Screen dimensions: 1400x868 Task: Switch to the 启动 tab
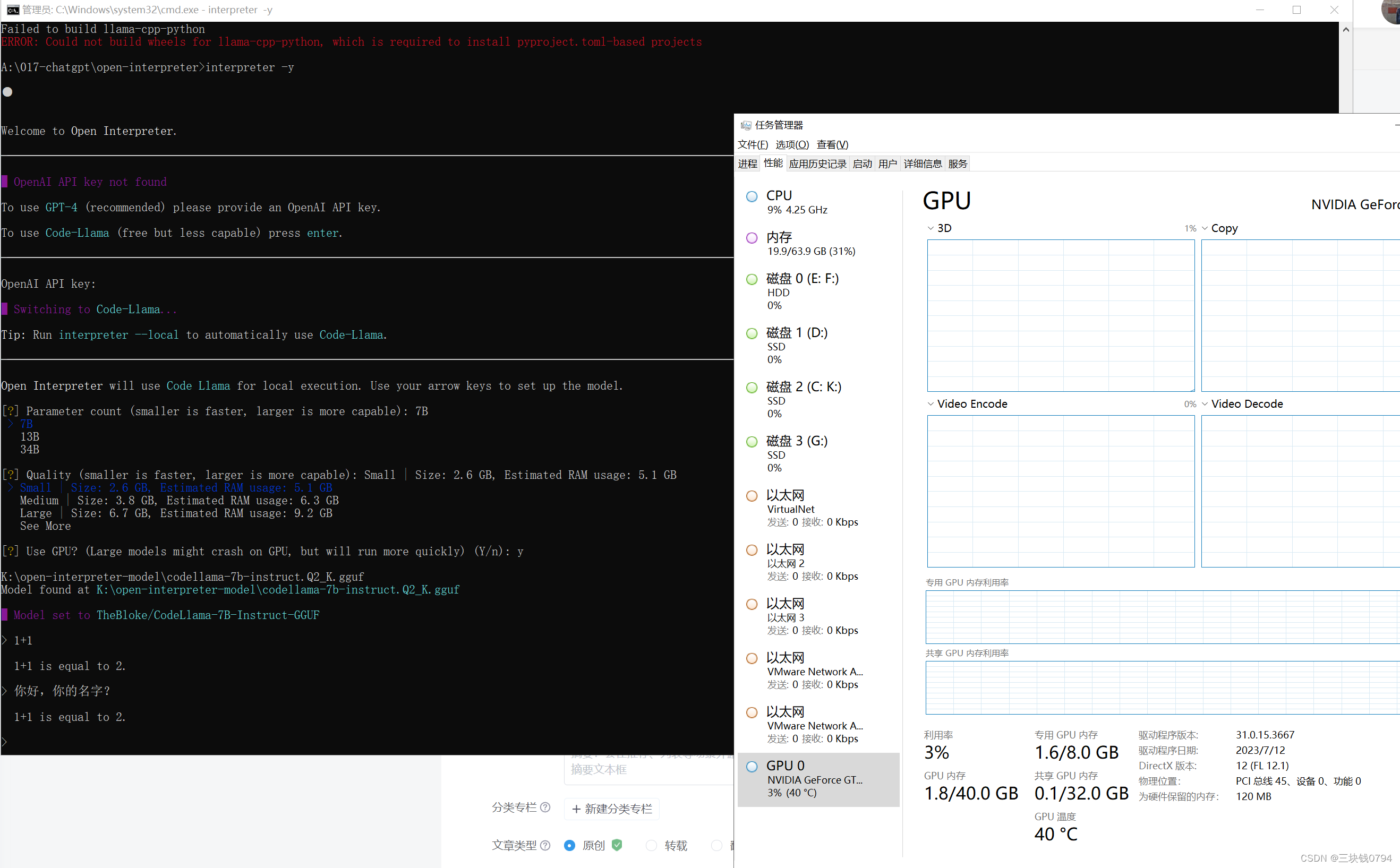tap(861, 164)
